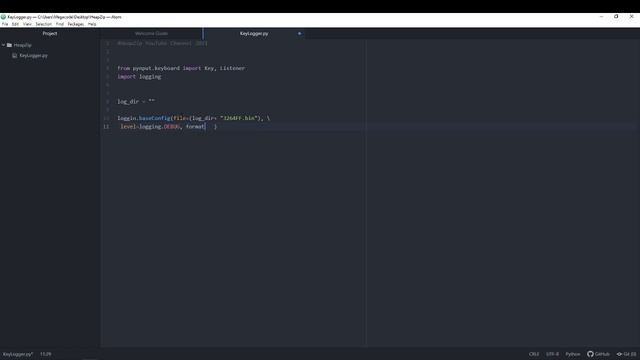Open the Find menu
The image size is (640, 360).
pyautogui.click(x=60, y=24)
